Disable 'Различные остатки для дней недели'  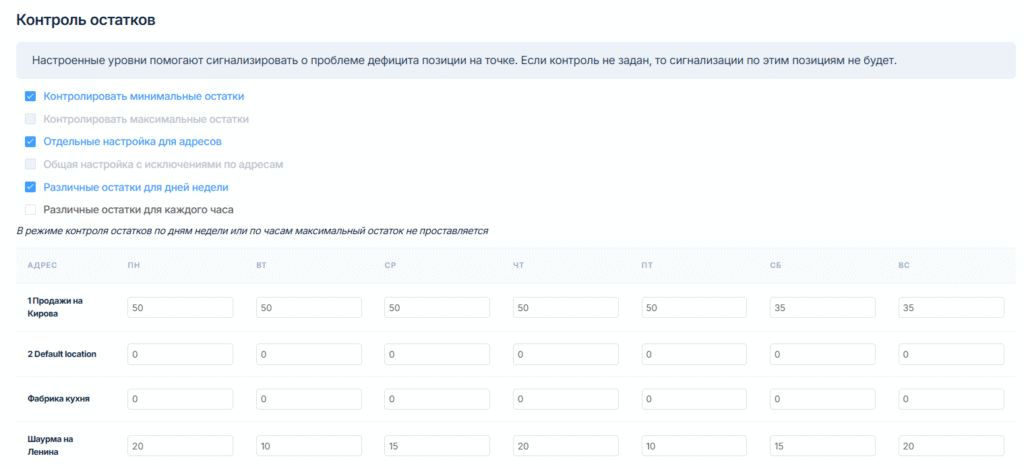[x=31, y=187]
